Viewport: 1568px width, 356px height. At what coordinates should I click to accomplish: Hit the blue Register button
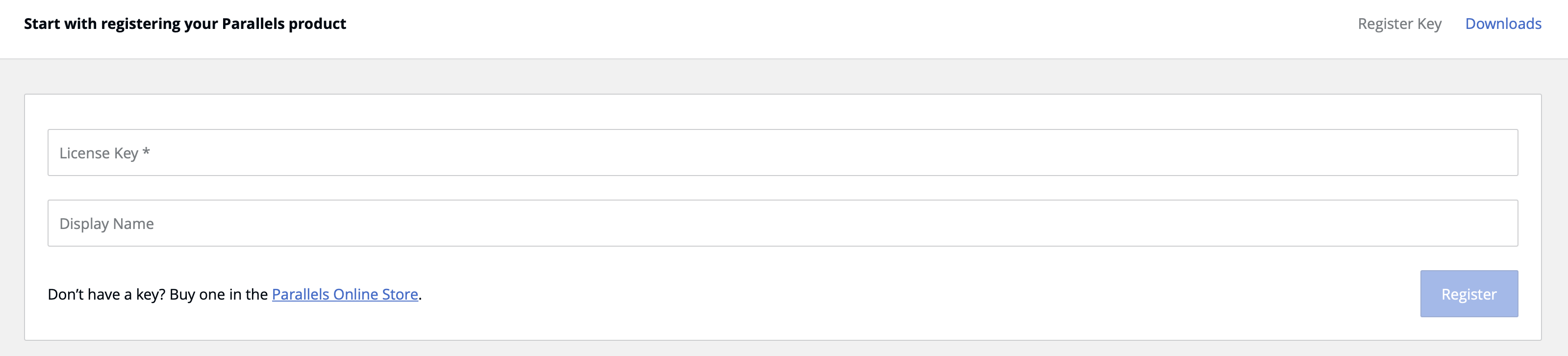(1468, 294)
